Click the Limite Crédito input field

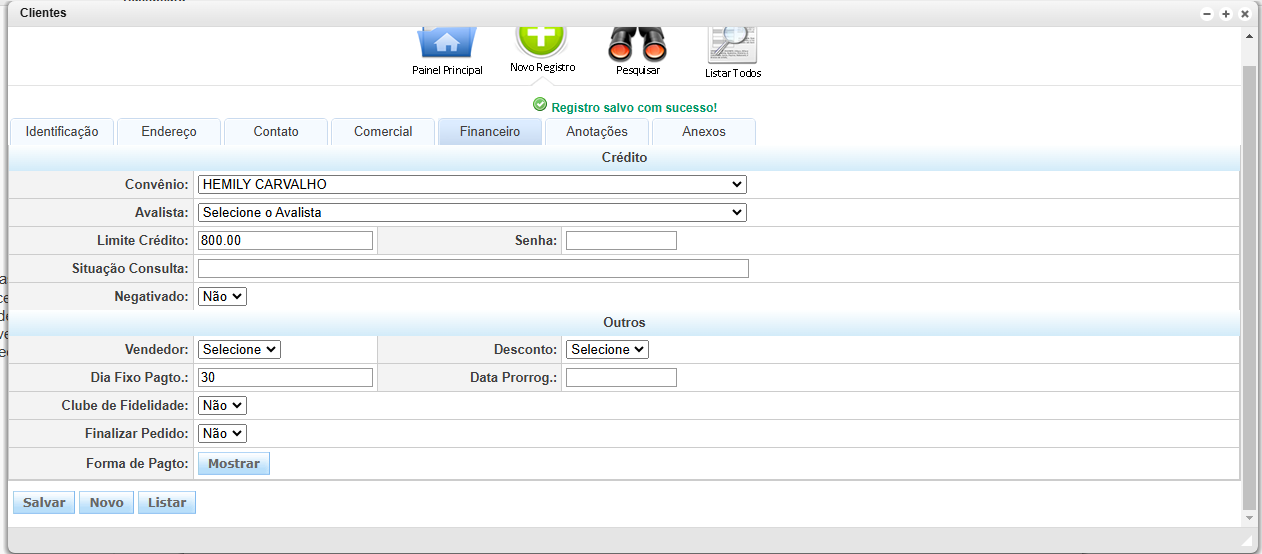click(x=285, y=241)
